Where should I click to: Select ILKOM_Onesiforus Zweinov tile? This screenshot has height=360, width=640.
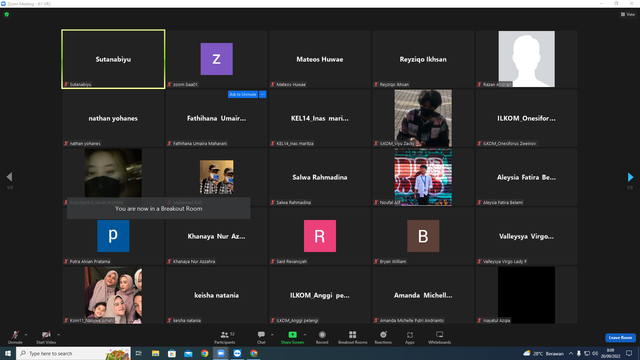[x=527, y=118]
